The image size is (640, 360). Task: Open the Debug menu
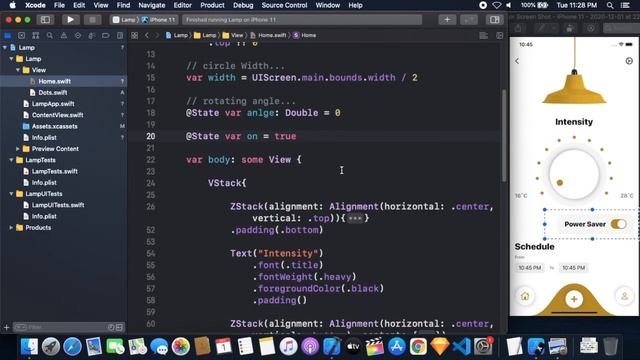pyautogui.click(x=243, y=5)
